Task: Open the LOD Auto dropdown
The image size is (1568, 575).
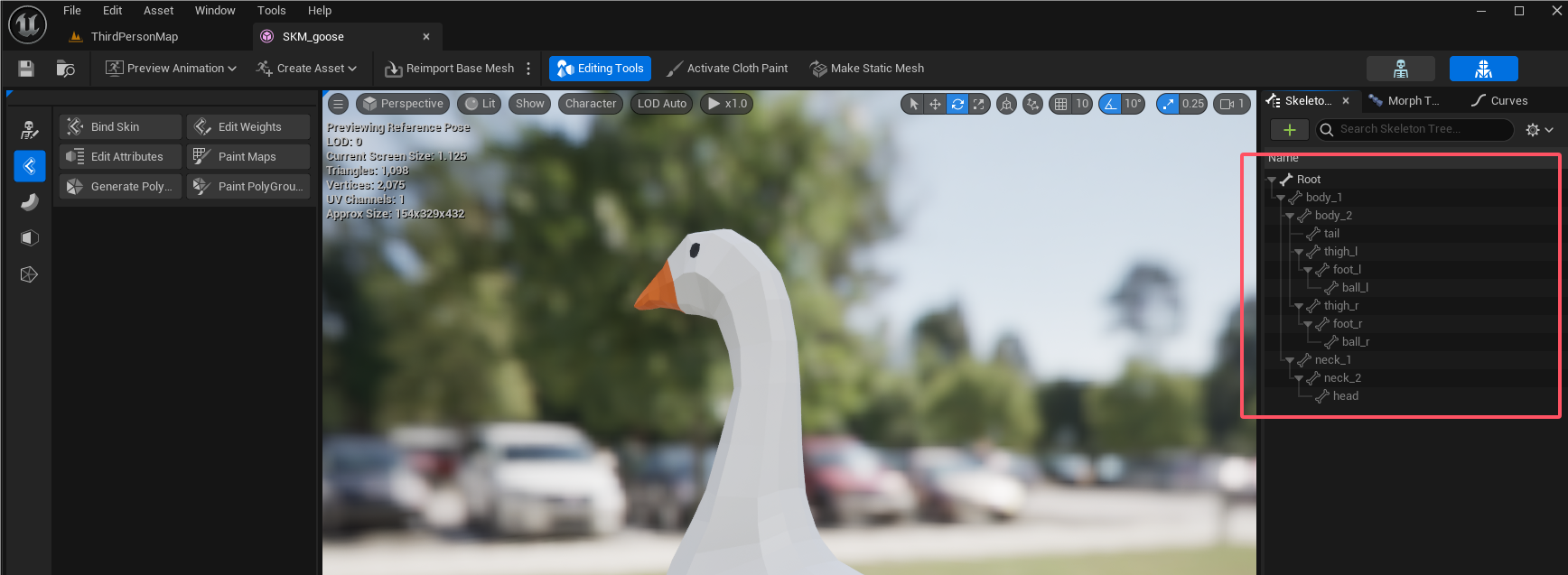Action: pyautogui.click(x=662, y=104)
